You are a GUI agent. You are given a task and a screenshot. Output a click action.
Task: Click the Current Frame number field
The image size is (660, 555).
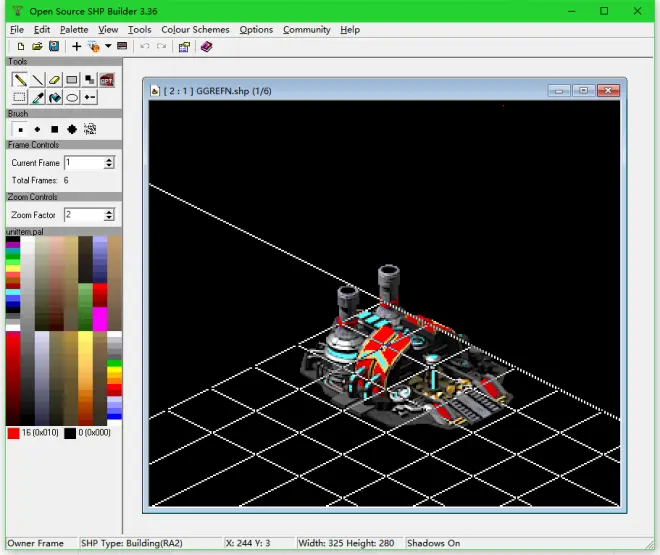tap(84, 162)
